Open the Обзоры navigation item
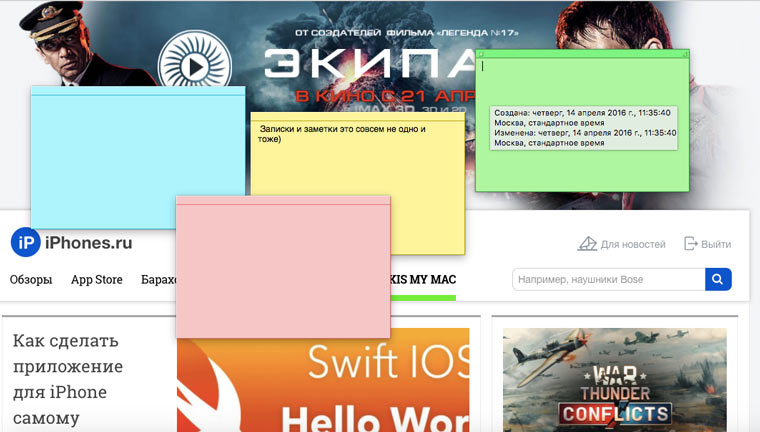The width and height of the screenshot is (760, 432). [x=31, y=280]
